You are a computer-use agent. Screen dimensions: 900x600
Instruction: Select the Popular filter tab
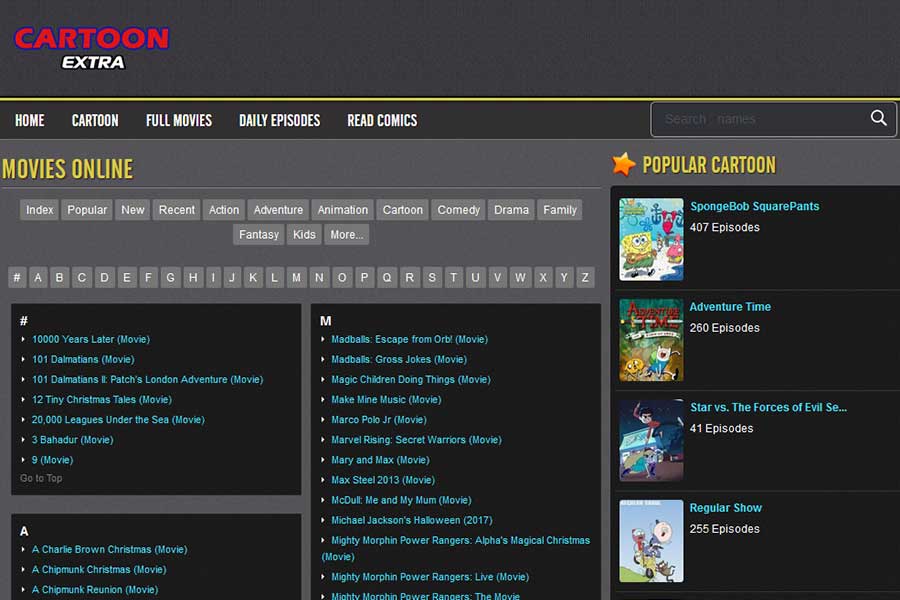click(x=87, y=210)
